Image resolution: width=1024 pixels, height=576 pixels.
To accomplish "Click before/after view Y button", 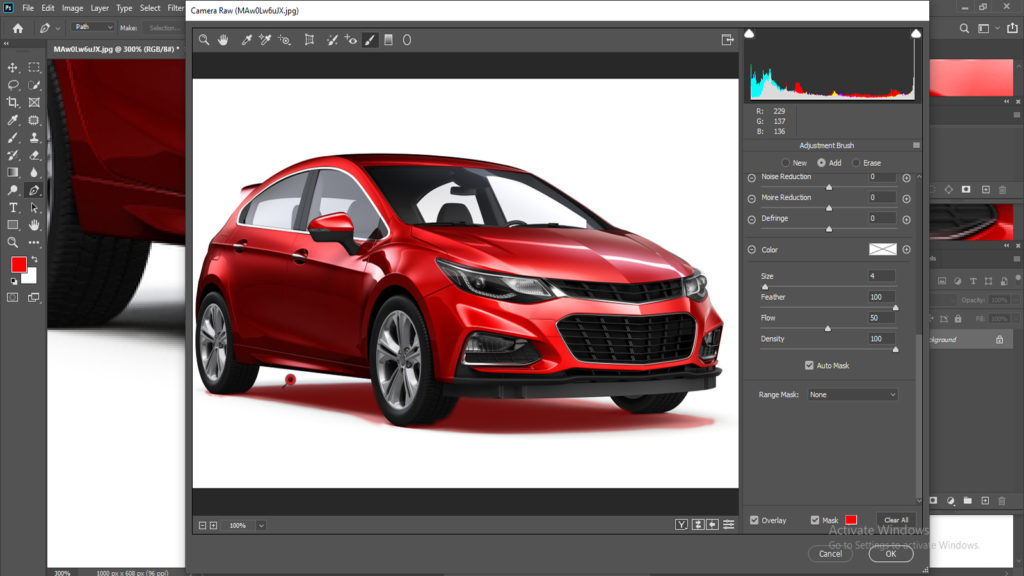I will point(681,524).
